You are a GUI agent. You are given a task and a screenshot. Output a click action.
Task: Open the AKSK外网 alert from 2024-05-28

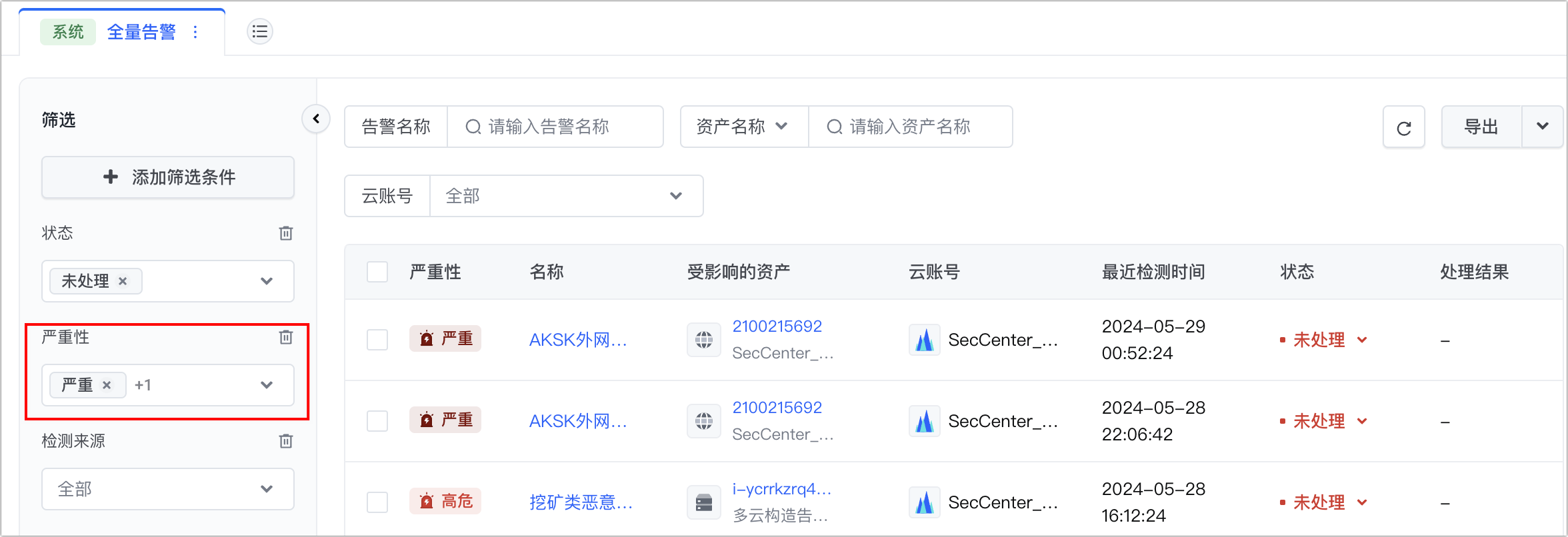[578, 421]
